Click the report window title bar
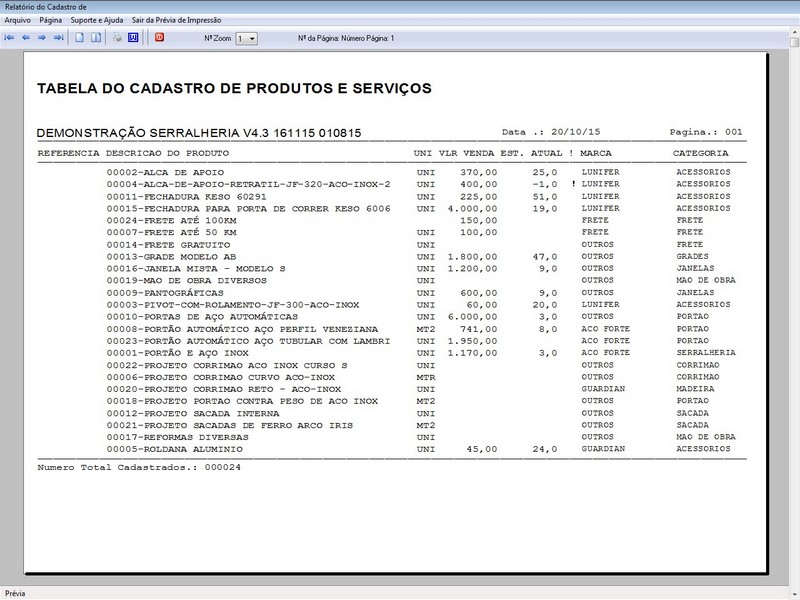Viewport: 800px width, 600px height. (300, 5)
